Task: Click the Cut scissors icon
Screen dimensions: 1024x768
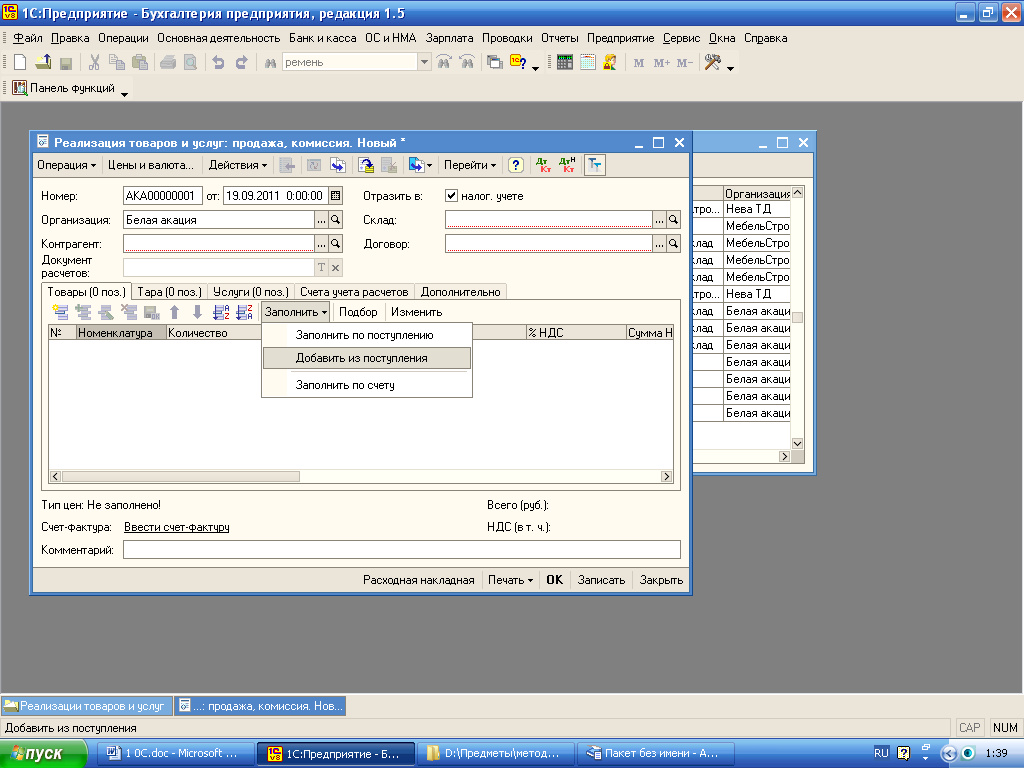Action: (x=94, y=63)
